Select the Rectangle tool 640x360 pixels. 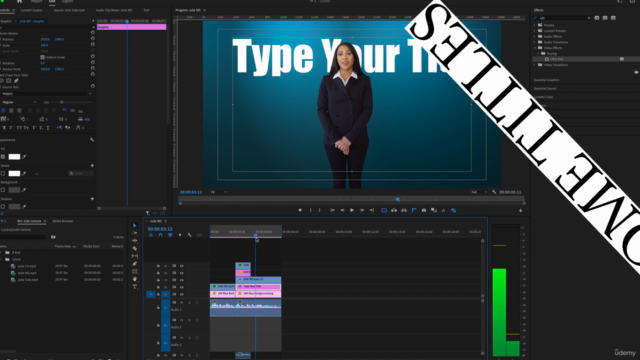pos(135,271)
